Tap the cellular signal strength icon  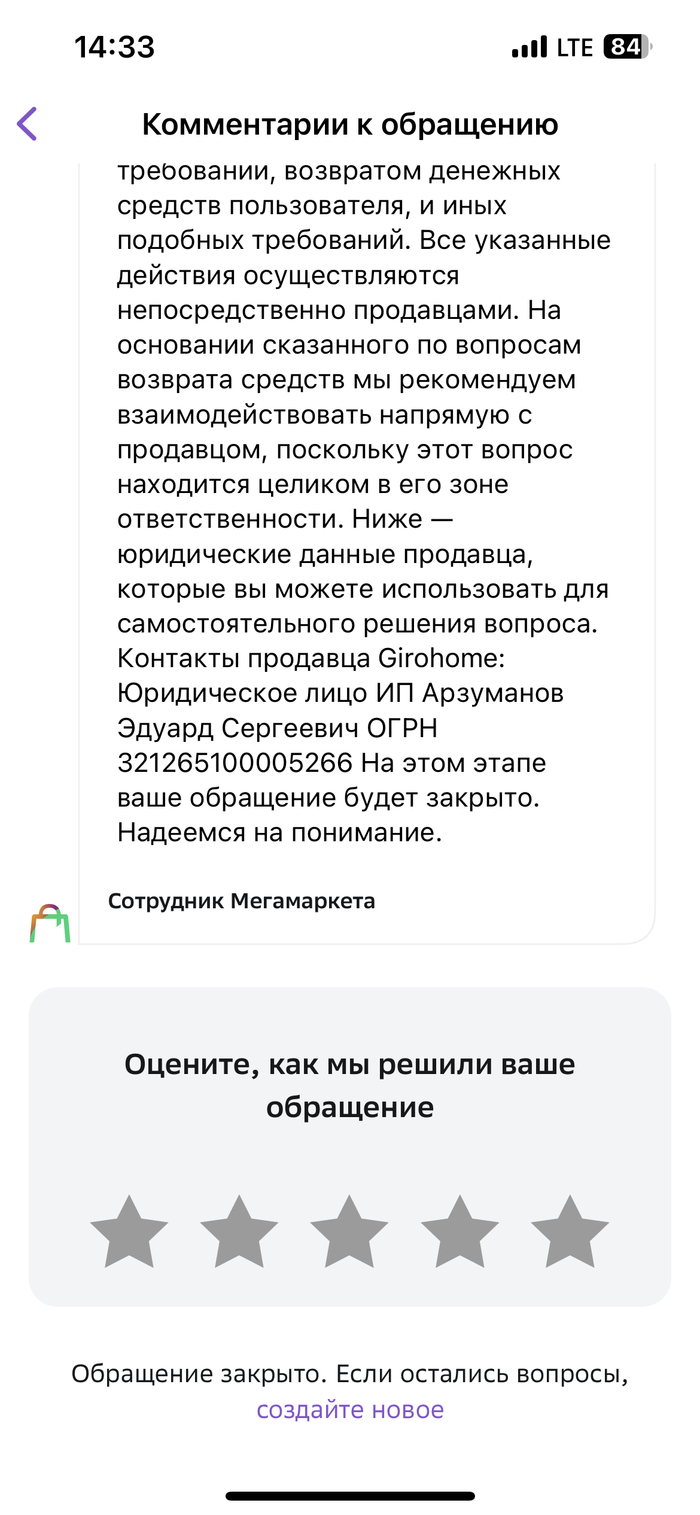[x=529, y=47]
